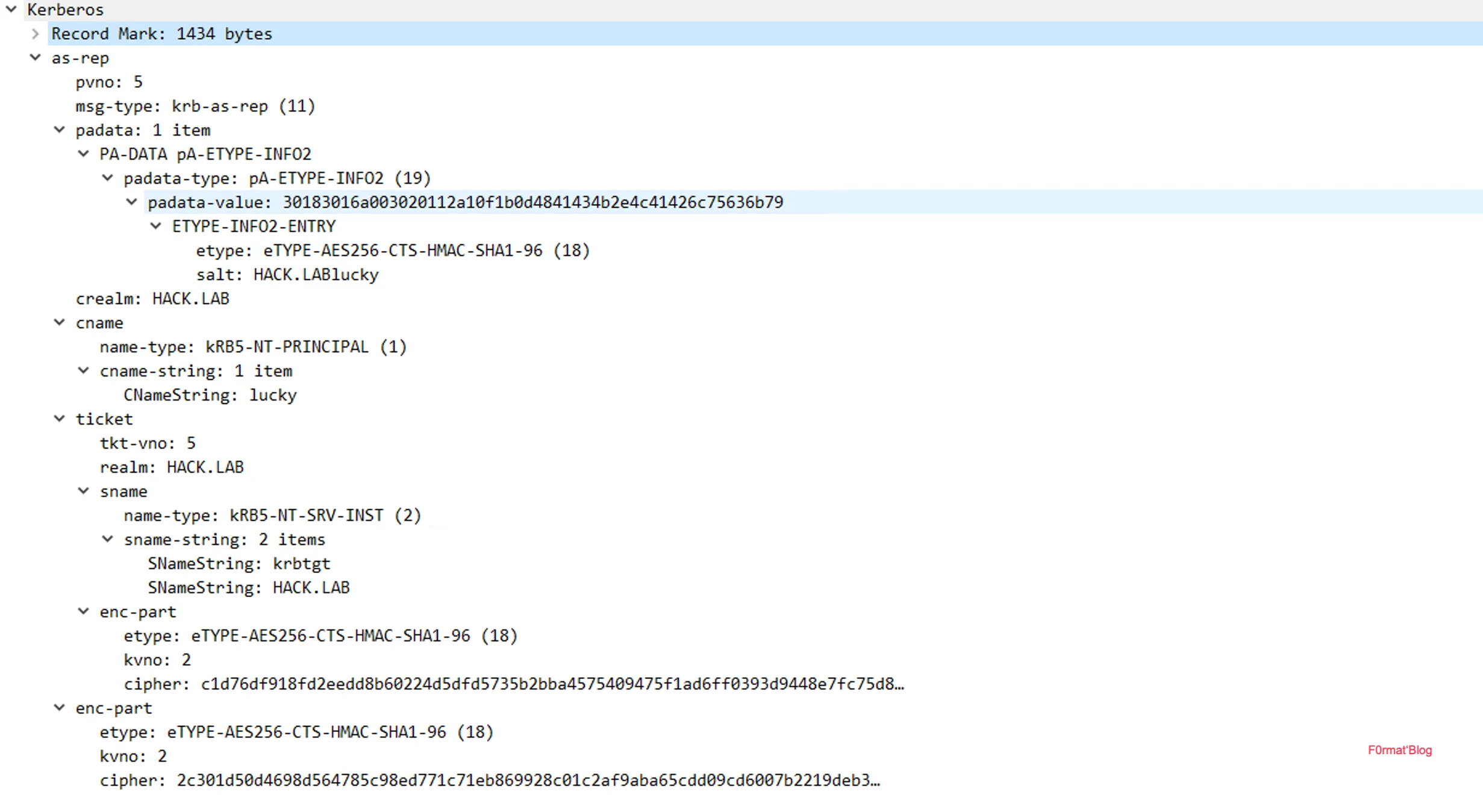Select the salt: HACK.LABlucky line

(287, 275)
